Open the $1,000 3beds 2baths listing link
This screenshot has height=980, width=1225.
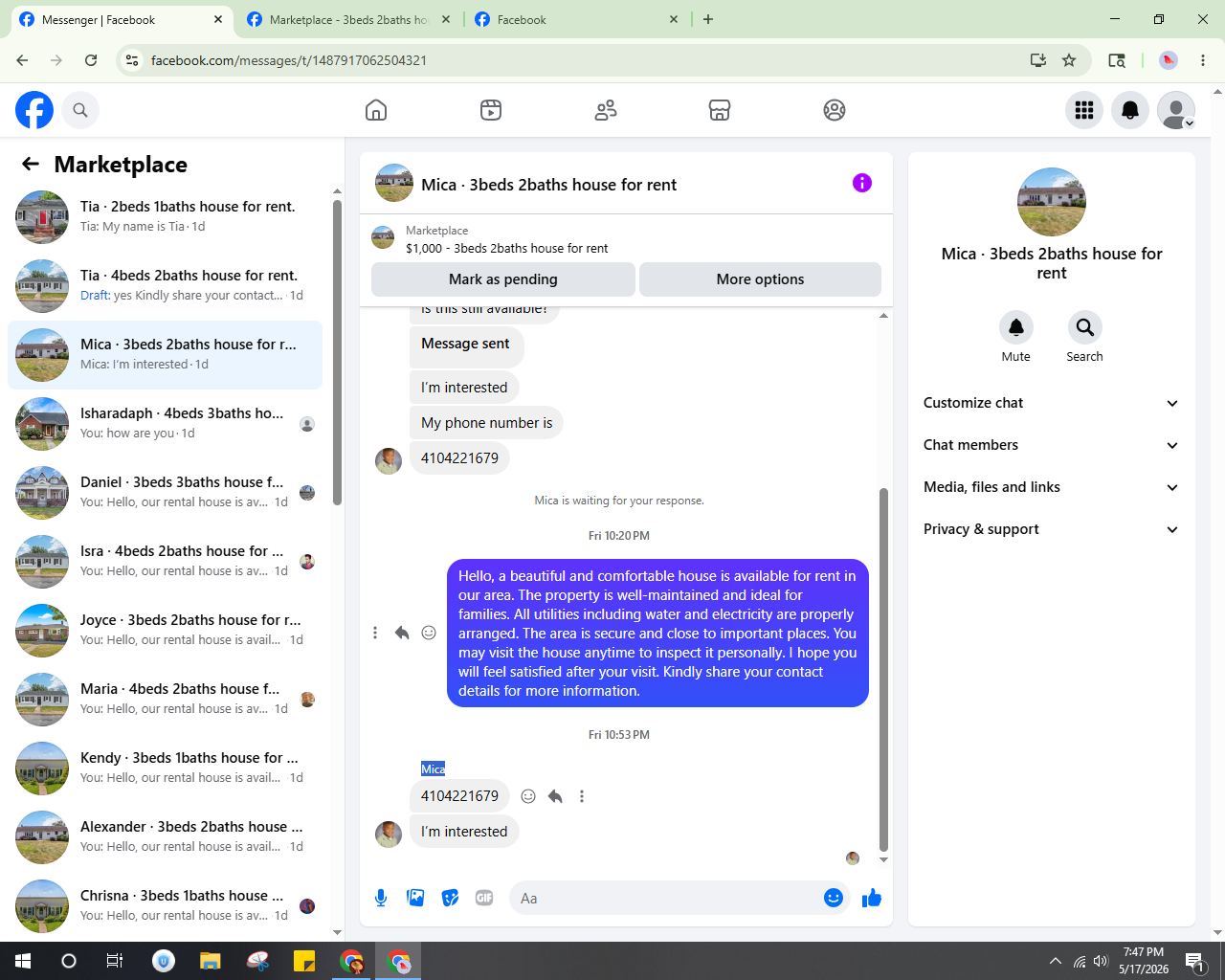(x=506, y=248)
